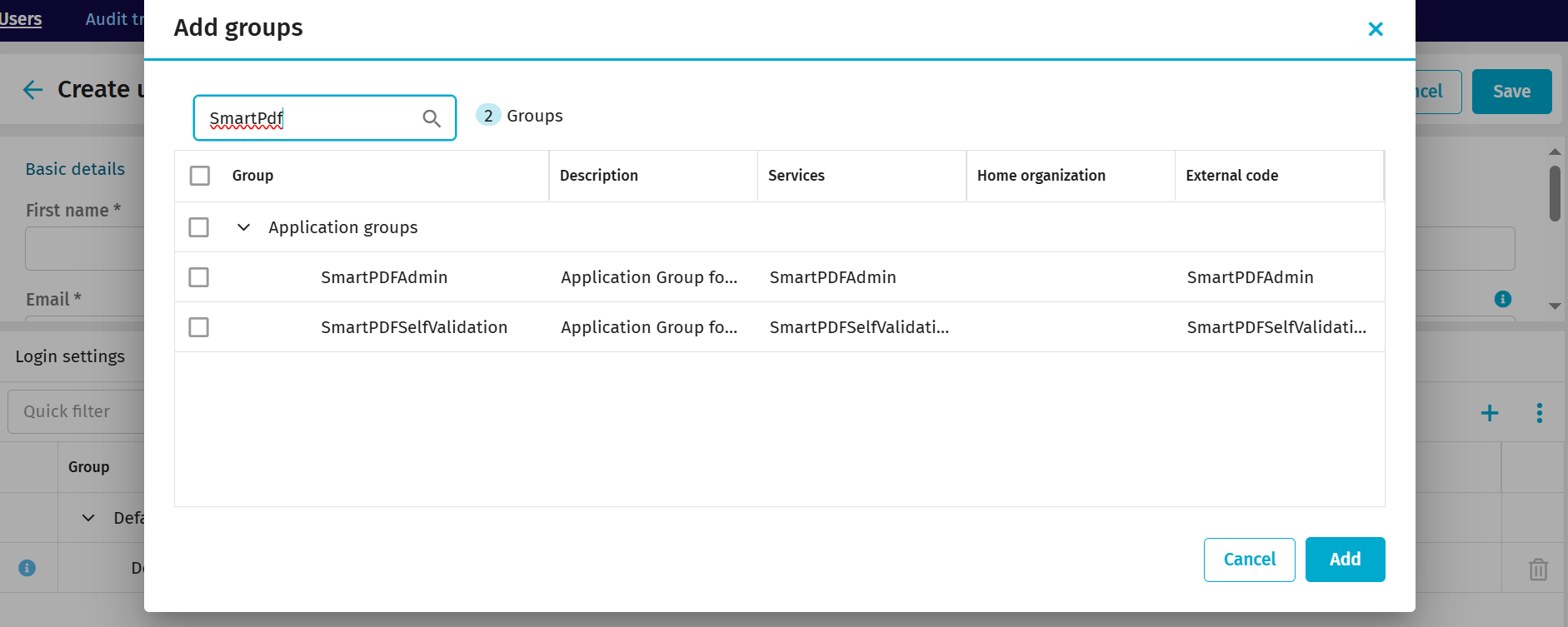Click Cancel in the Add groups dialog
This screenshot has height=627, width=1568.
pos(1249,560)
